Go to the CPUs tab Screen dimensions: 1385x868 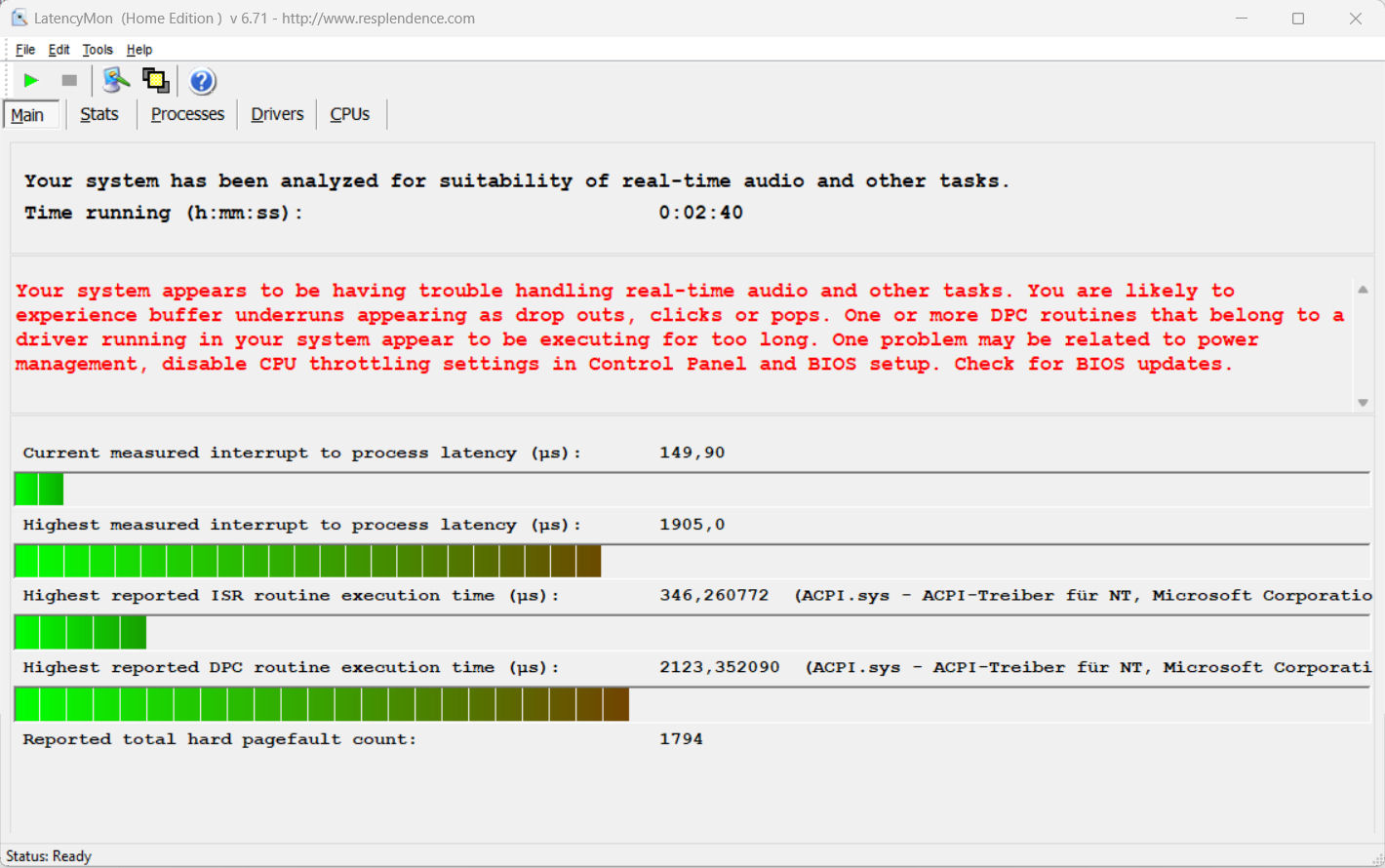349,114
